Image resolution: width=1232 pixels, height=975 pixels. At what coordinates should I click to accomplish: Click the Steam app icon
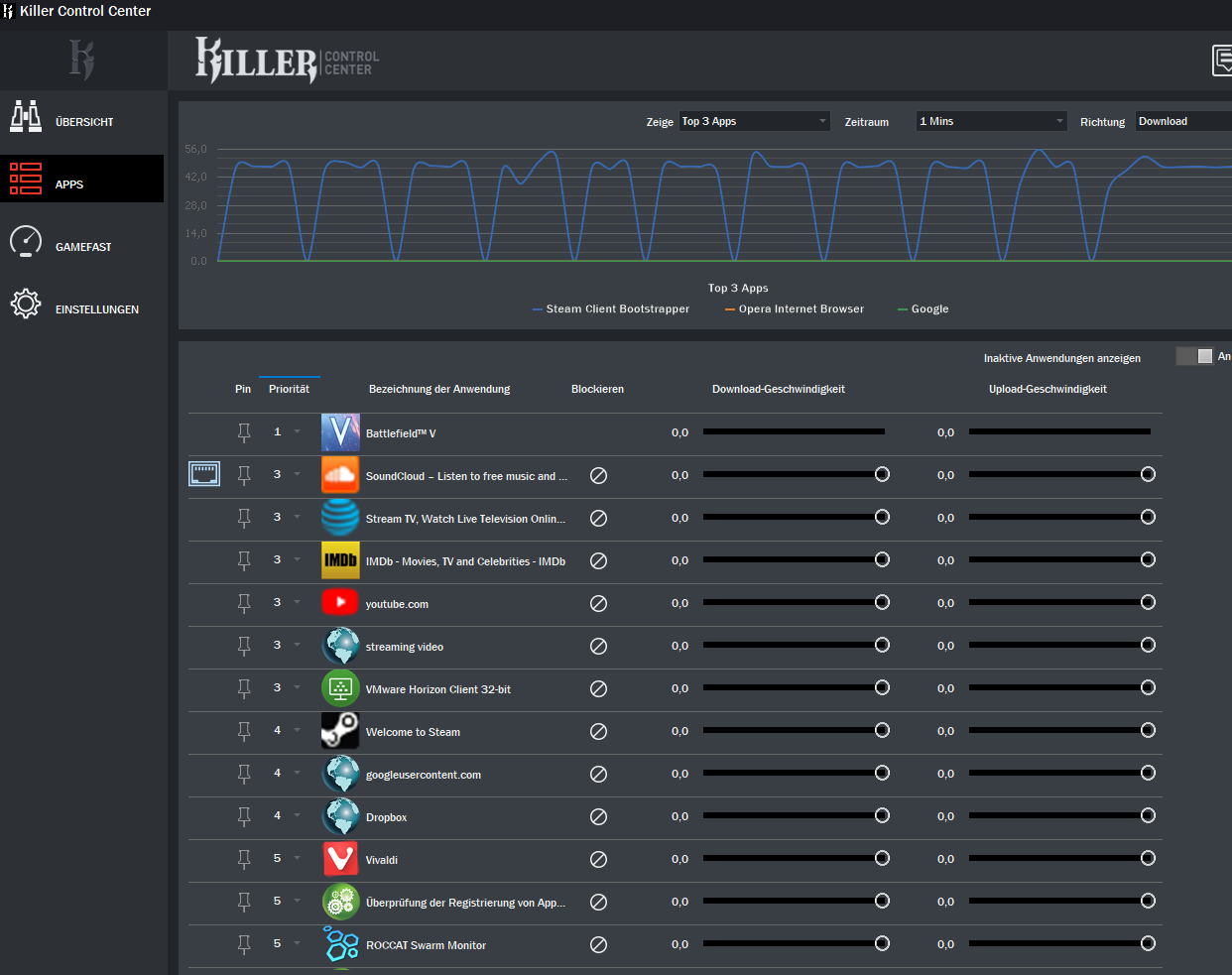click(340, 731)
